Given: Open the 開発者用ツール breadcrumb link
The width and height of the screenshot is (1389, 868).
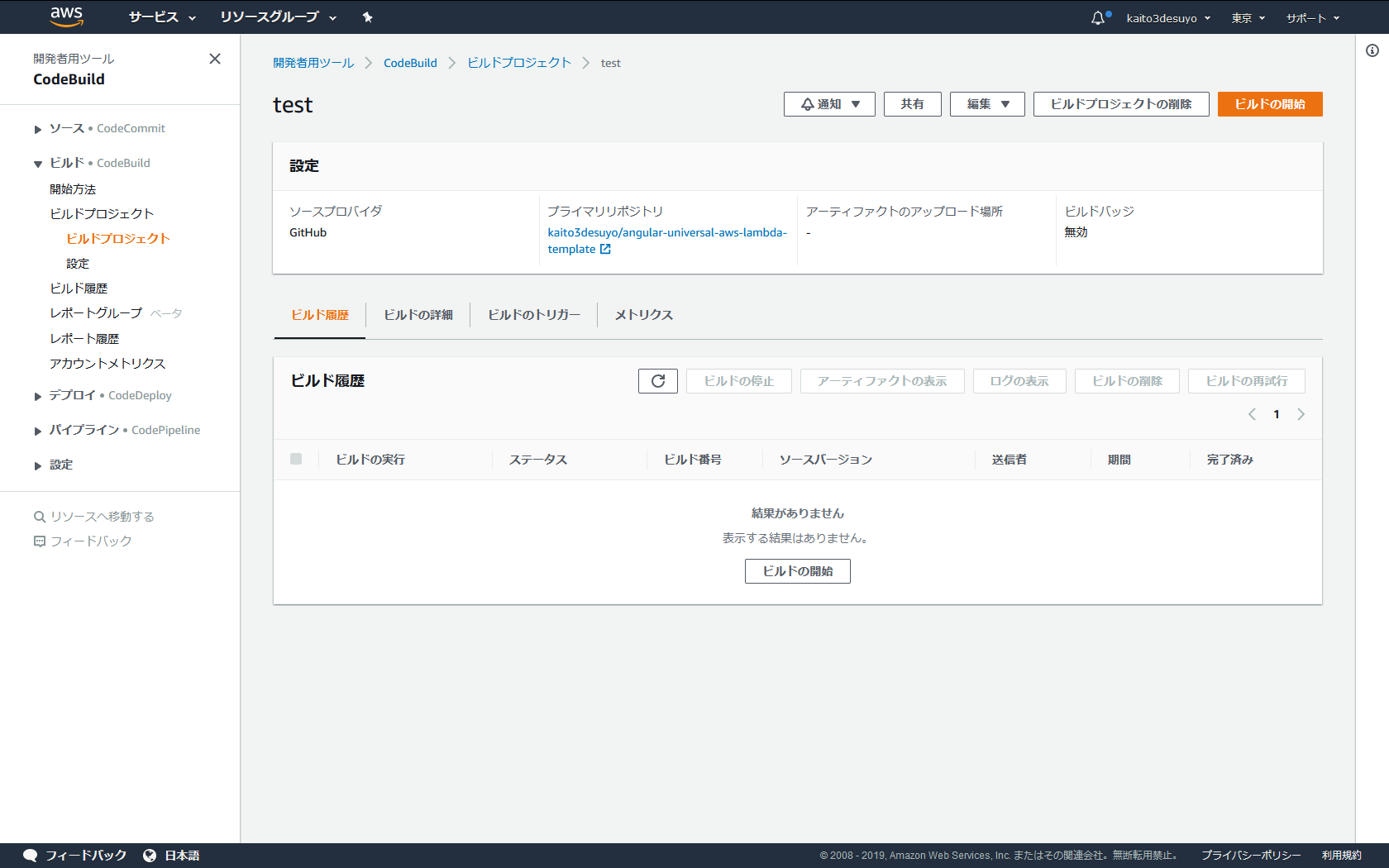Looking at the screenshot, I should (x=313, y=63).
